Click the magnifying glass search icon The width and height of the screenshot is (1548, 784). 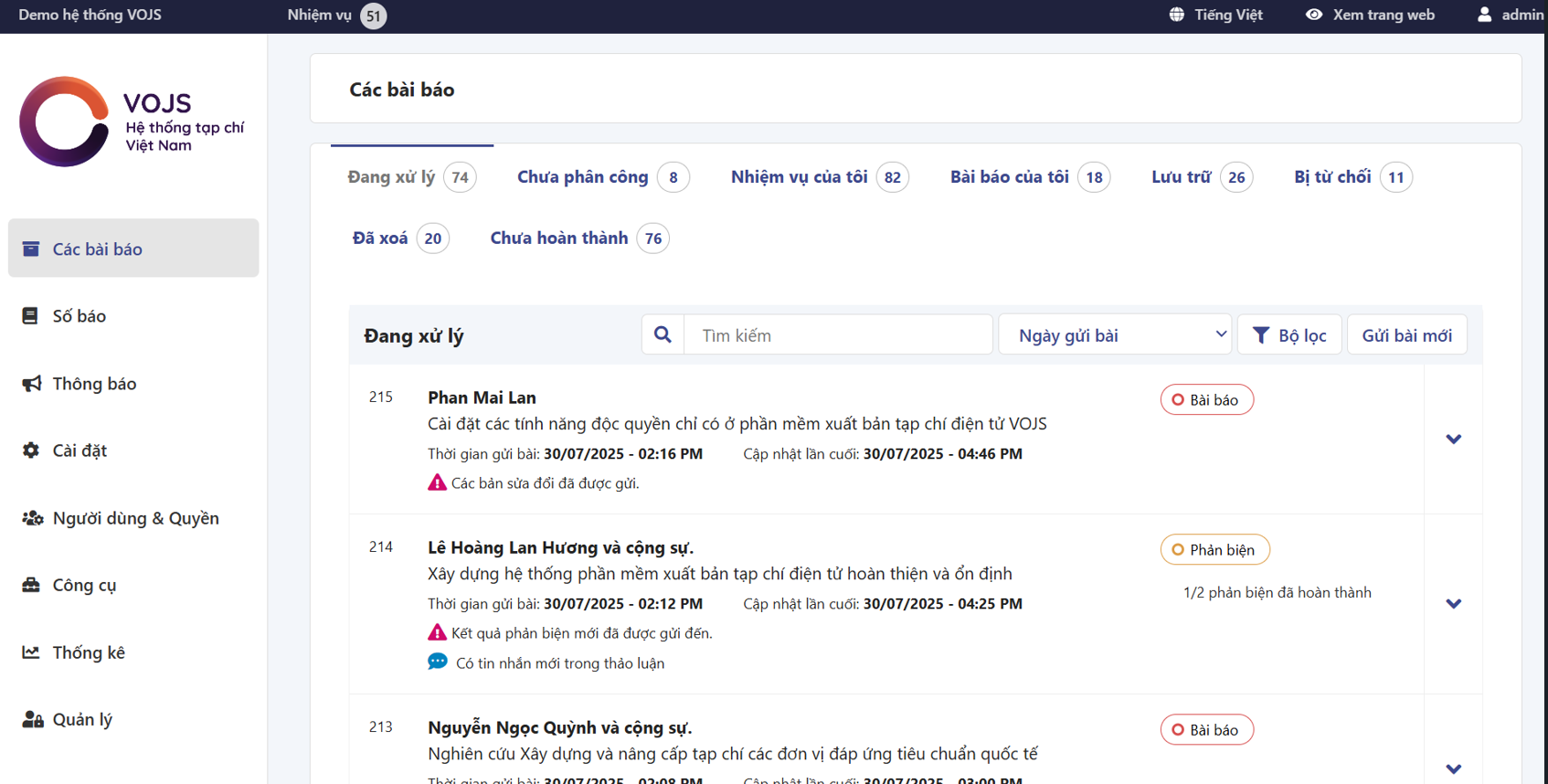coord(663,335)
